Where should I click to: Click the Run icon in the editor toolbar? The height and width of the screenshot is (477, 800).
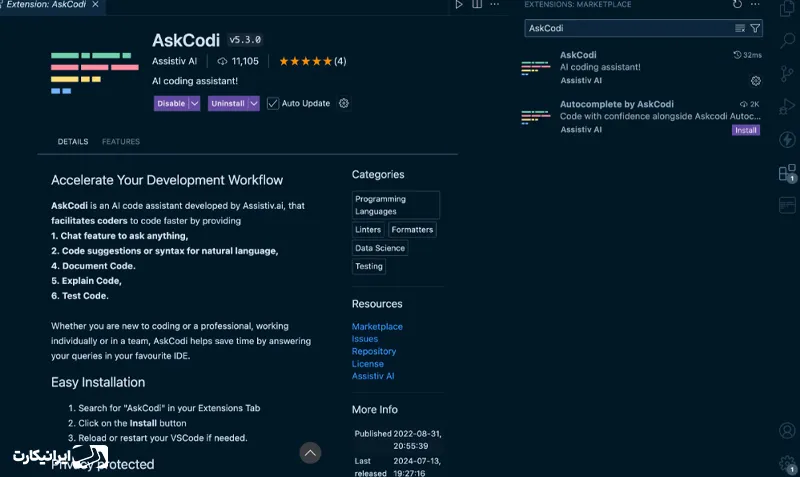click(x=459, y=5)
